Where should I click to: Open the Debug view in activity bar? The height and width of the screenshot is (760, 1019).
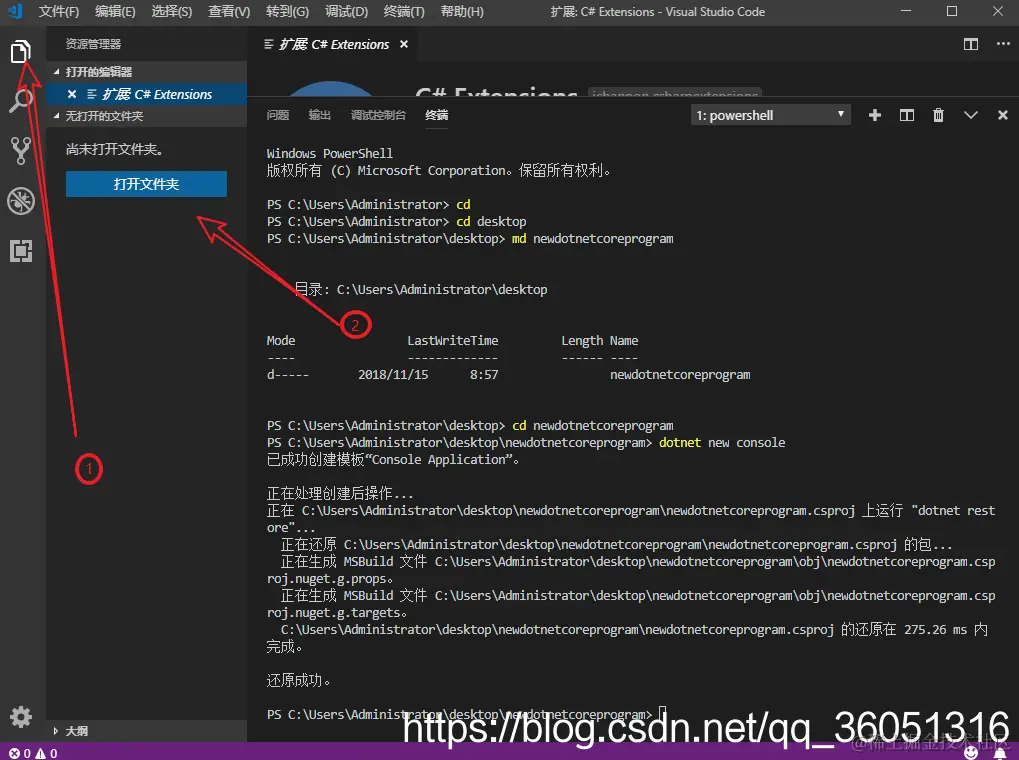click(x=21, y=201)
